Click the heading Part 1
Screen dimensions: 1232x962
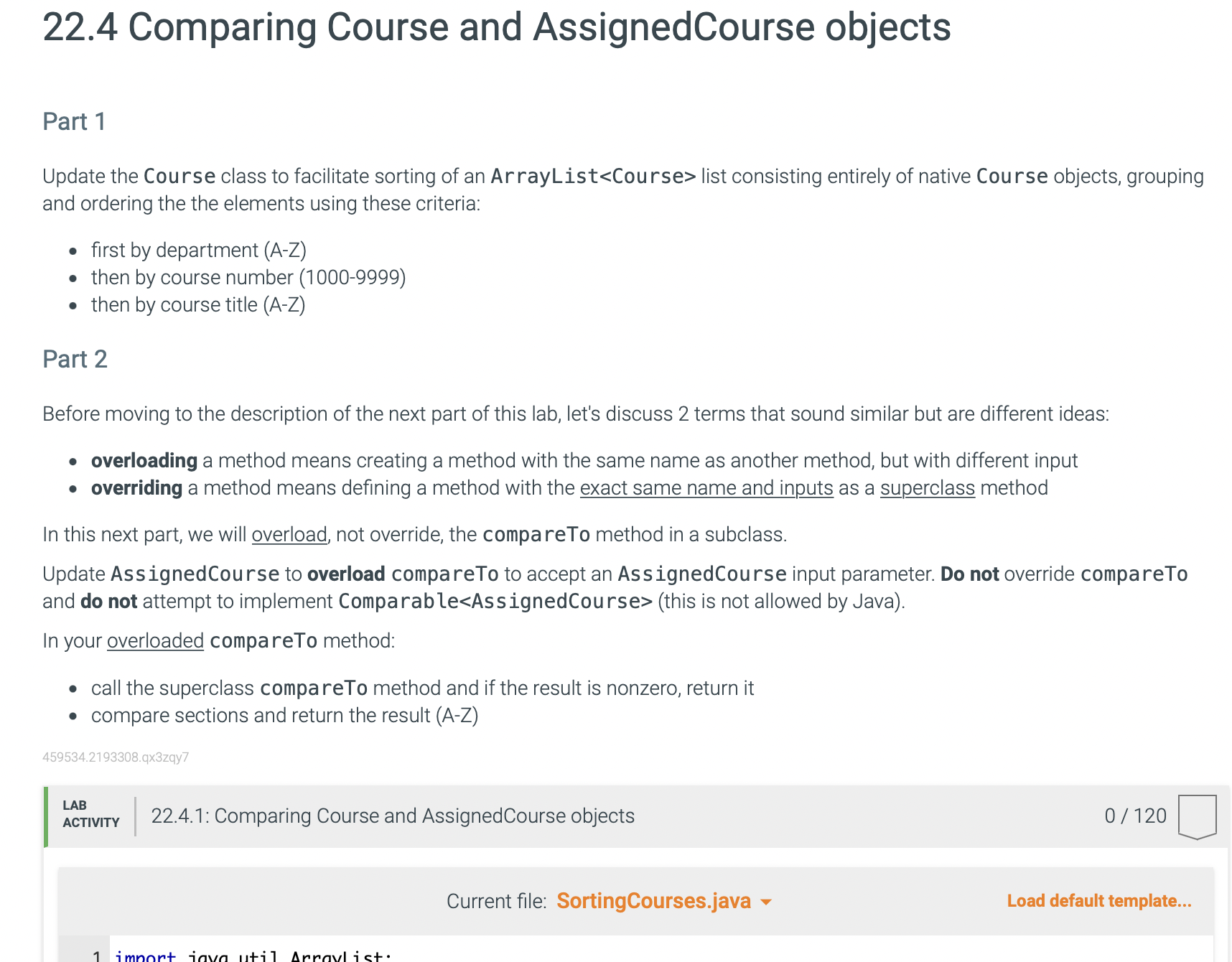[x=73, y=121]
